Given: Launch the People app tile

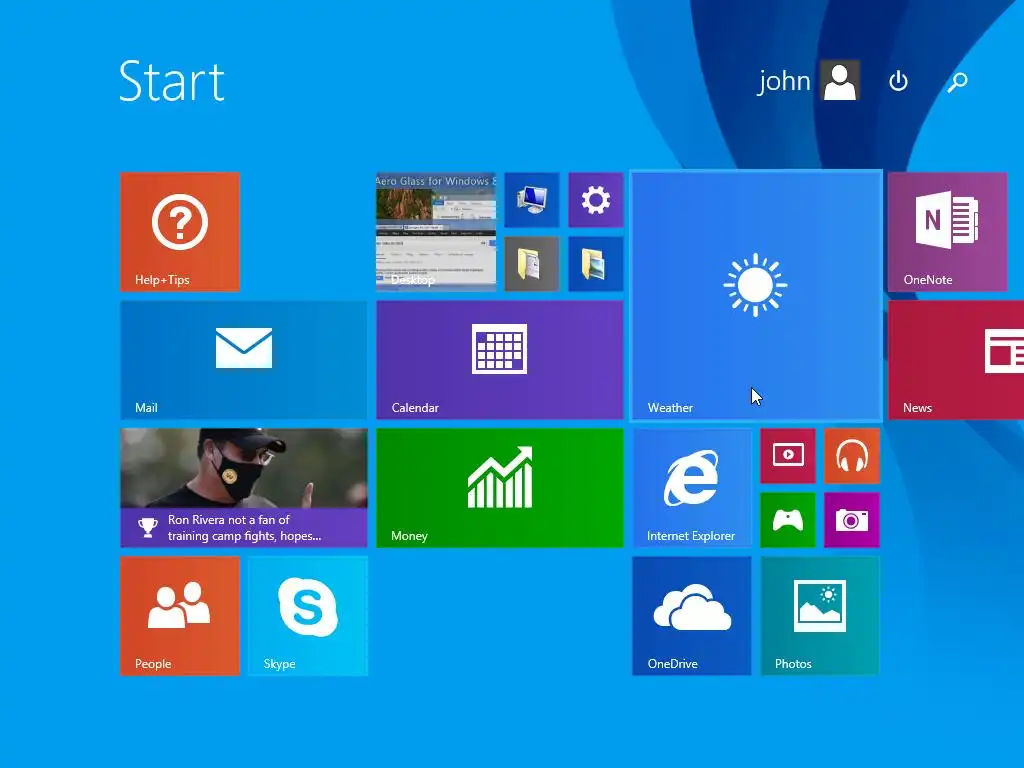Looking at the screenshot, I should click(180, 616).
